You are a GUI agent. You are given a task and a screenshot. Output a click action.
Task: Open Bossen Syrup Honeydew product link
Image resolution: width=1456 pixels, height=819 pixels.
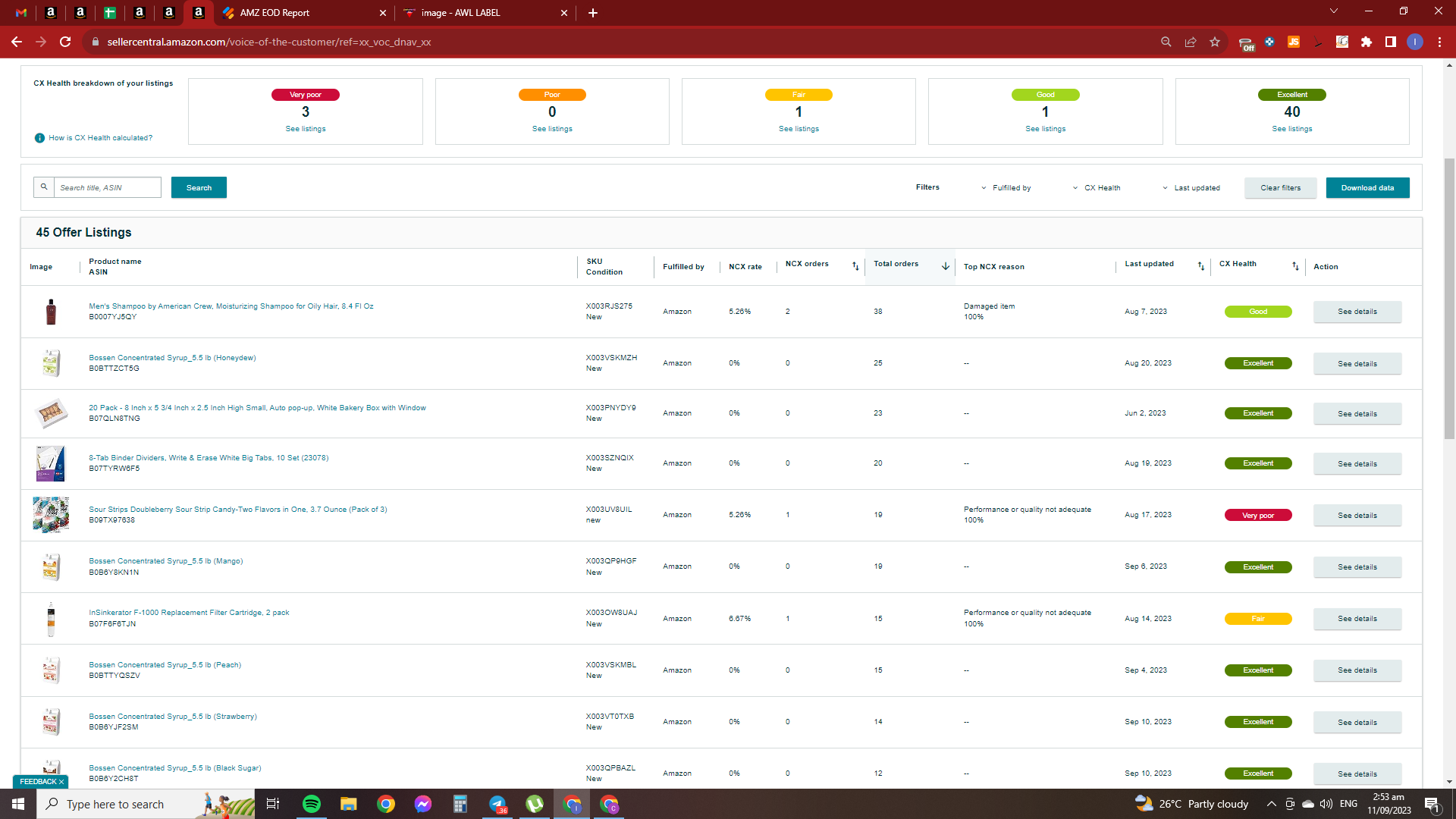172,358
